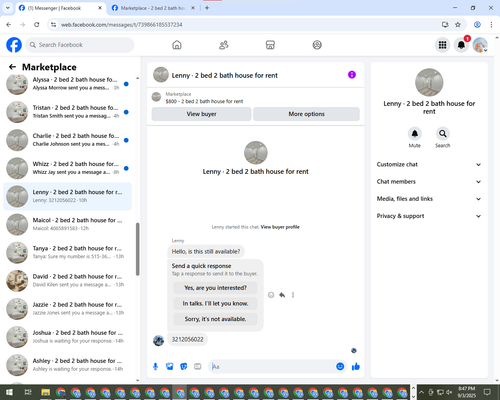Viewport: 500px width, 400px height.
Task: Open Maicol's house rental conversation
Action: tap(67, 224)
